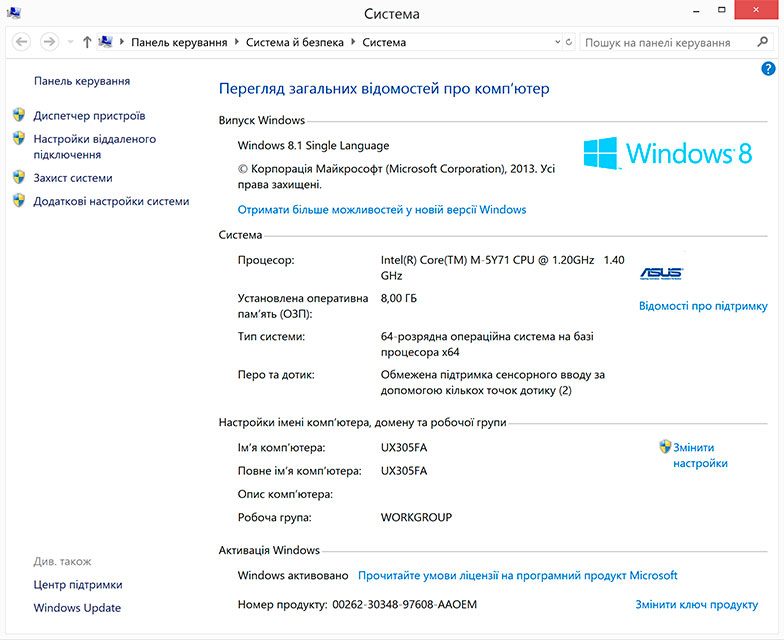Maximize the Система window
The image size is (784, 640).
[722, 10]
